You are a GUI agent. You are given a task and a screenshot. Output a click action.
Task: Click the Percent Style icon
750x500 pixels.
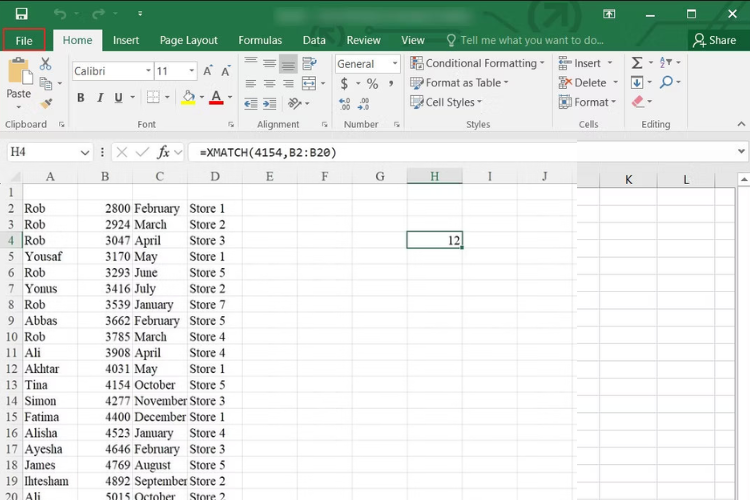pos(372,84)
